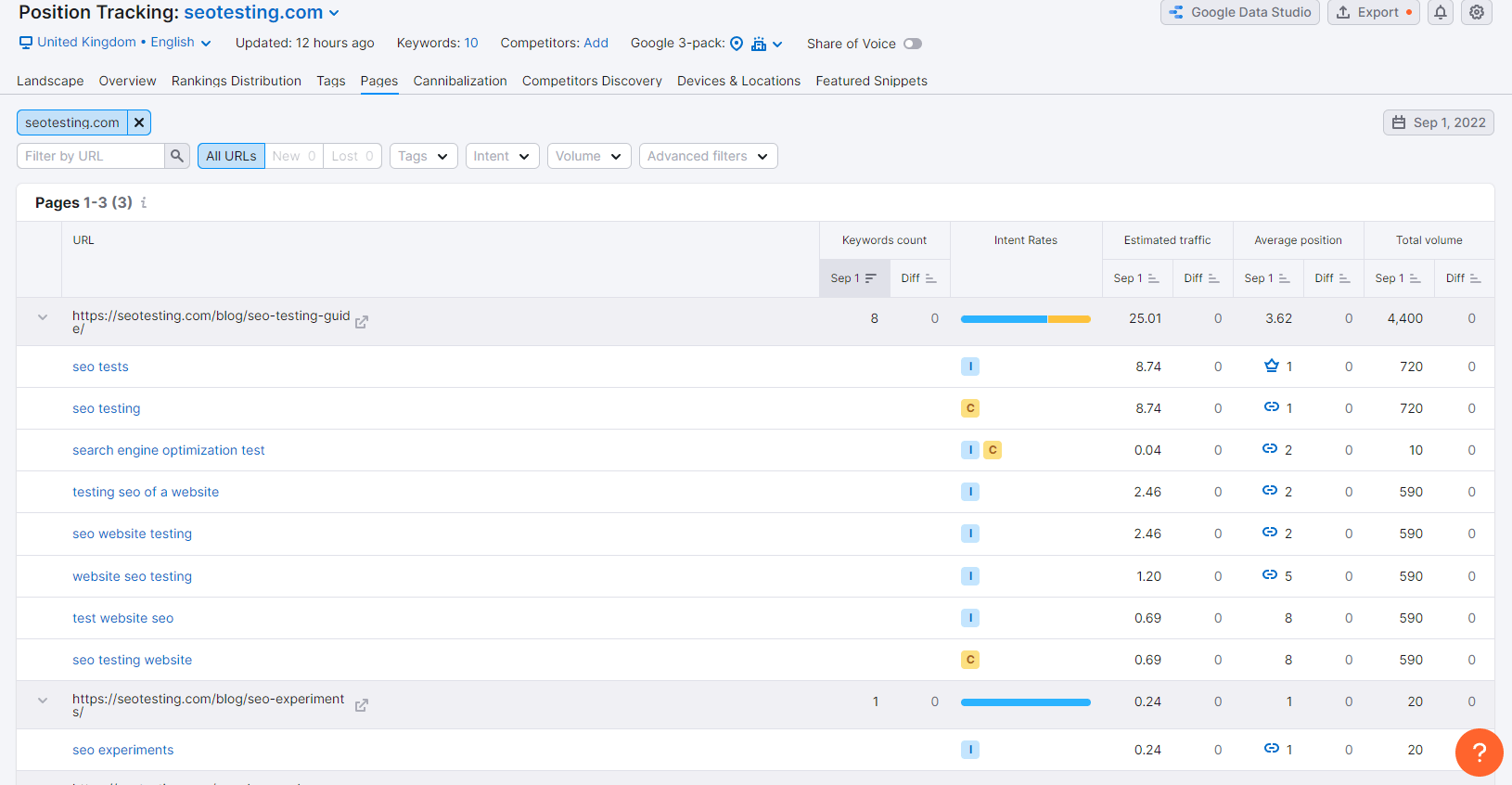
Task: Click the orange help question mark button
Action: click(1479, 753)
